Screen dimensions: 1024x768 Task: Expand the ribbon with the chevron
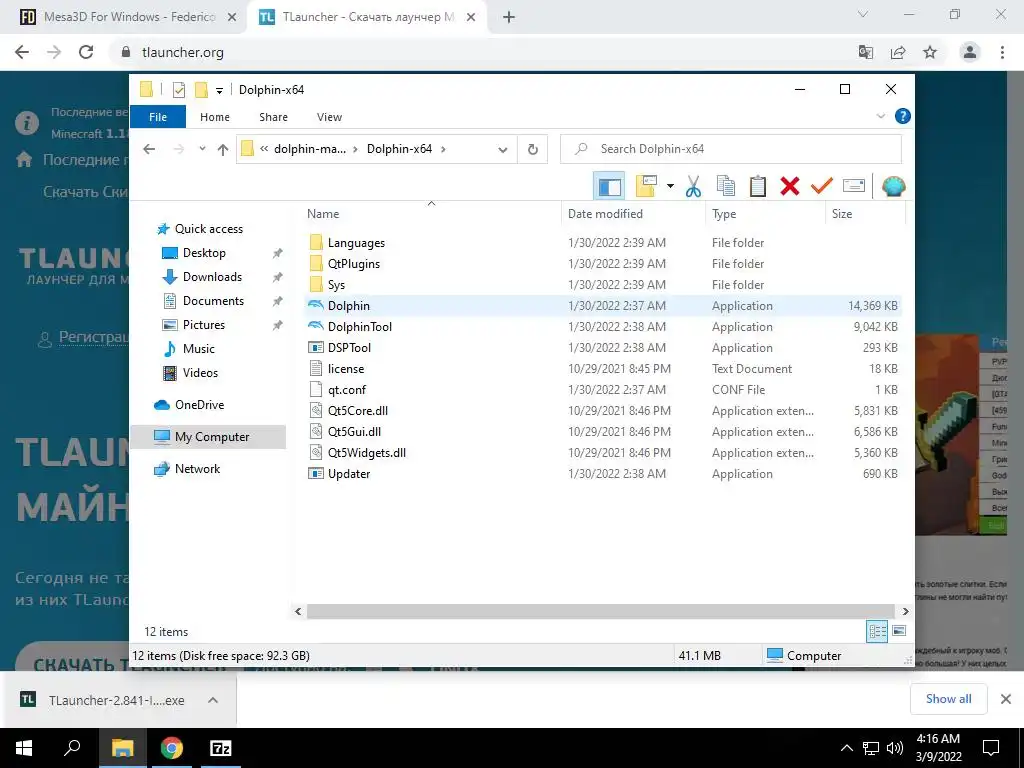tap(880, 116)
